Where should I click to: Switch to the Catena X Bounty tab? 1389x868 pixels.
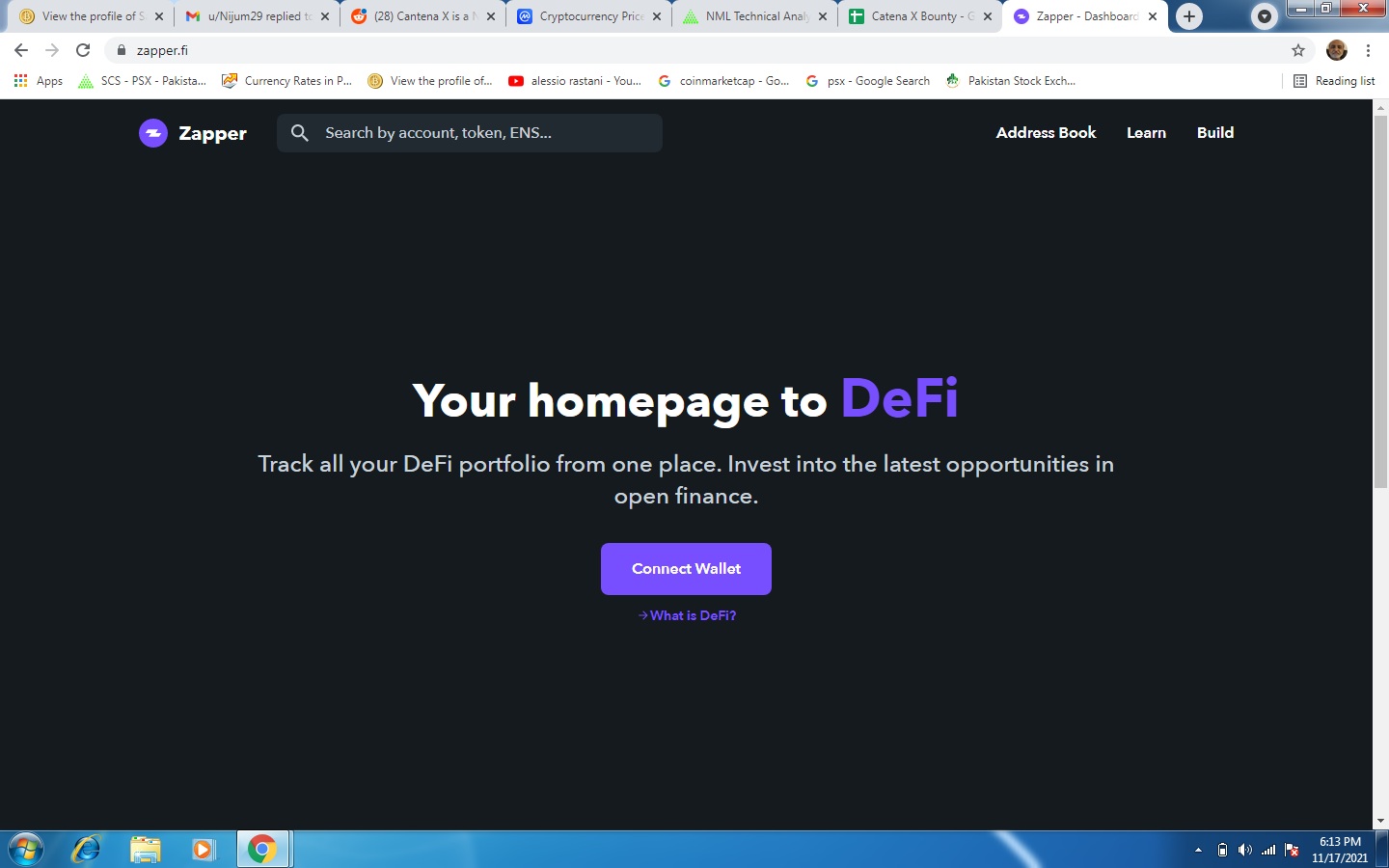tap(921, 16)
